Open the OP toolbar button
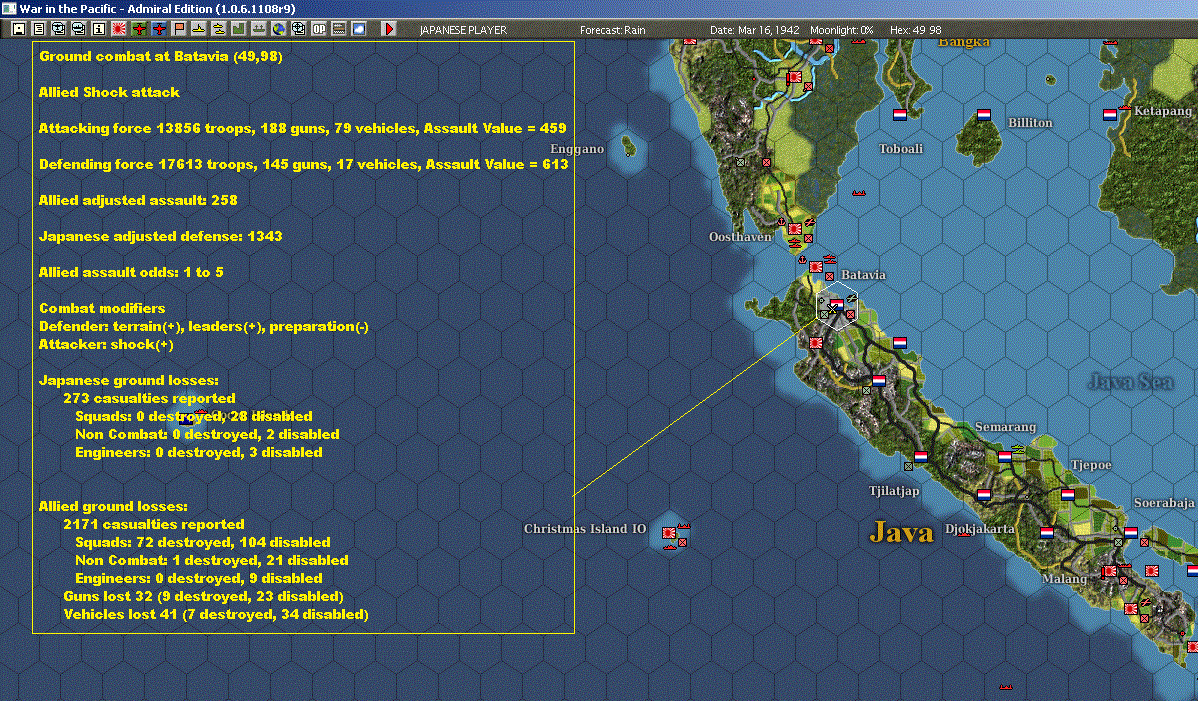The width and height of the screenshot is (1198, 701). pyautogui.click(x=319, y=29)
